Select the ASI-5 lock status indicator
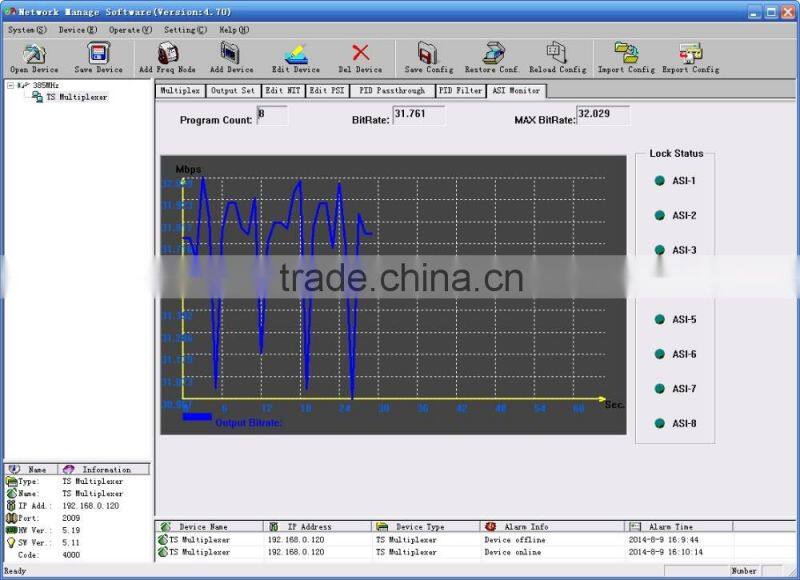The image size is (800, 580). pos(659,320)
